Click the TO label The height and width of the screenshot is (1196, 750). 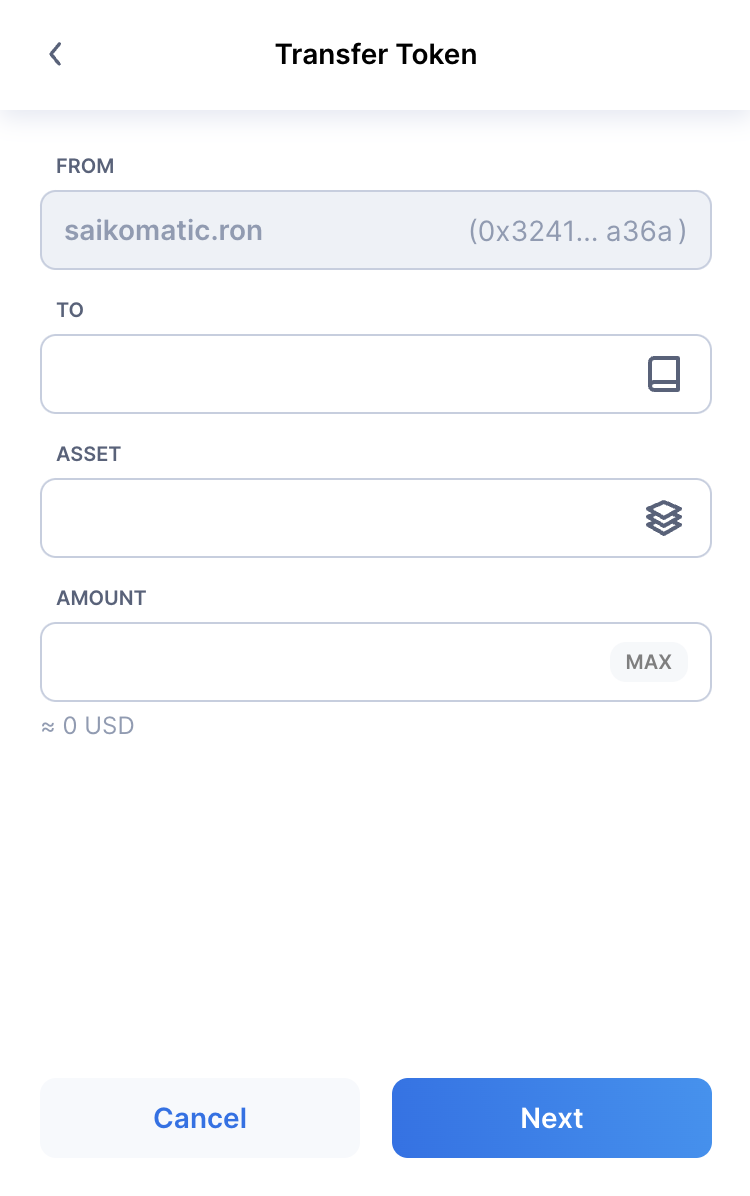pos(70,310)
